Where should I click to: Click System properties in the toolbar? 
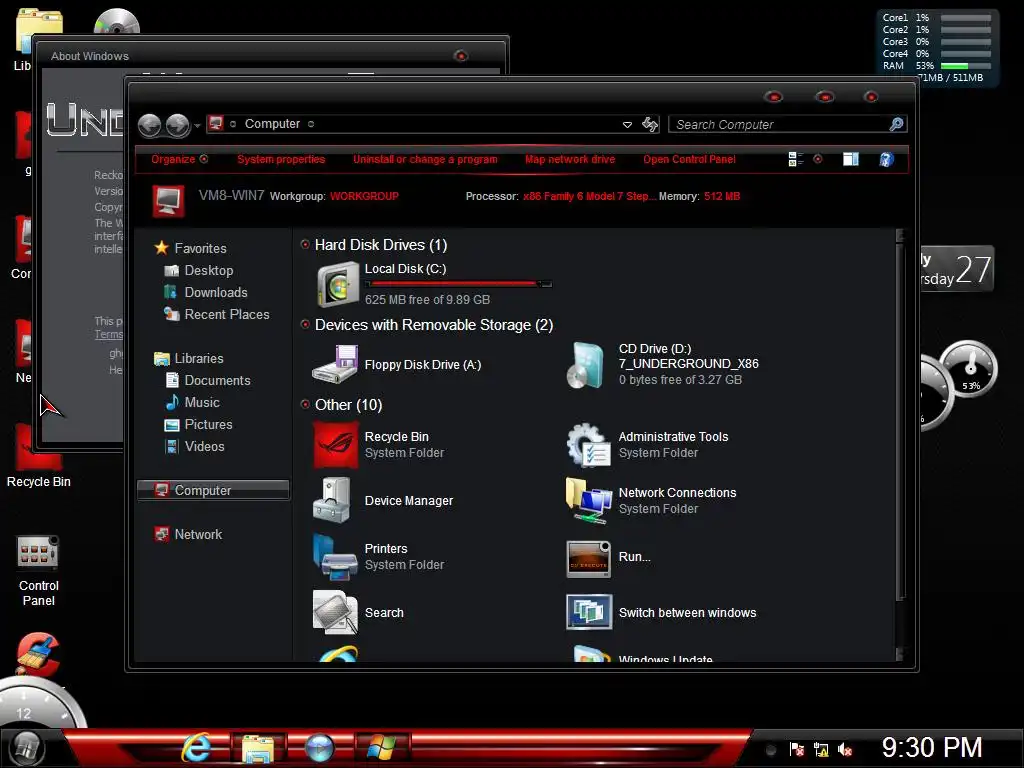click(281, 159)
